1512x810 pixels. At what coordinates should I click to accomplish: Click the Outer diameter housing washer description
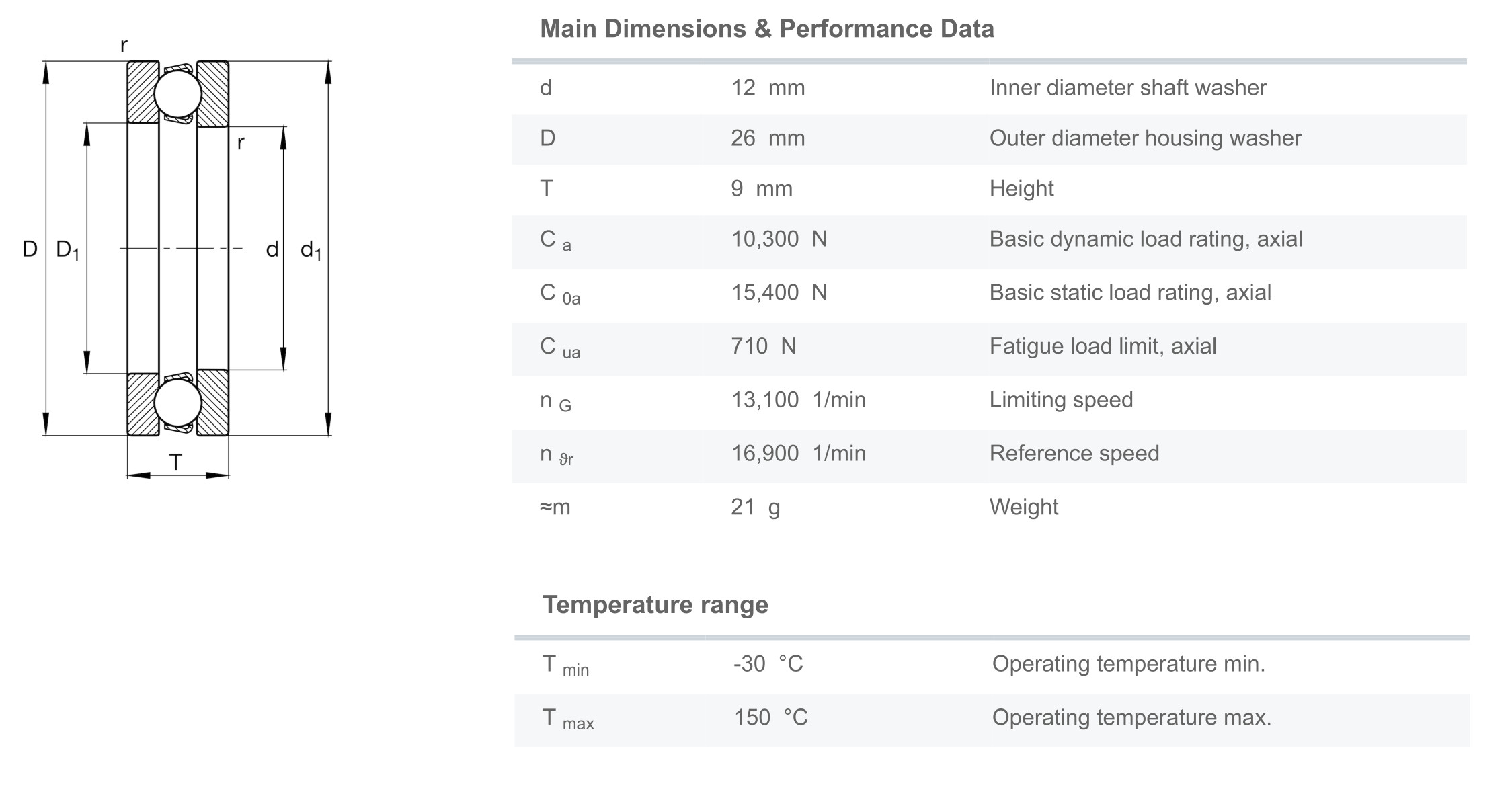pos(1145,138)
